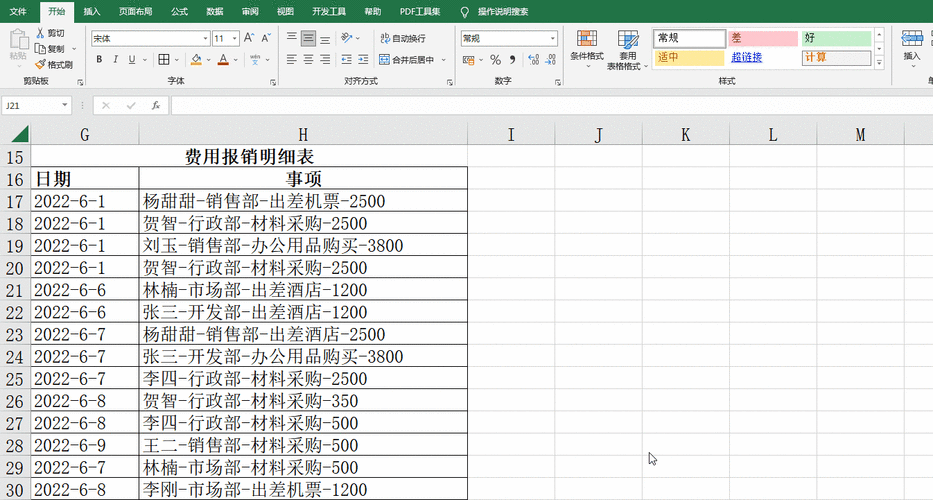Image resolution: width=933 pixels, height=500 pixels.
Task: Expand the cell styles gallery with the More arrow
Action: point(879,62)
